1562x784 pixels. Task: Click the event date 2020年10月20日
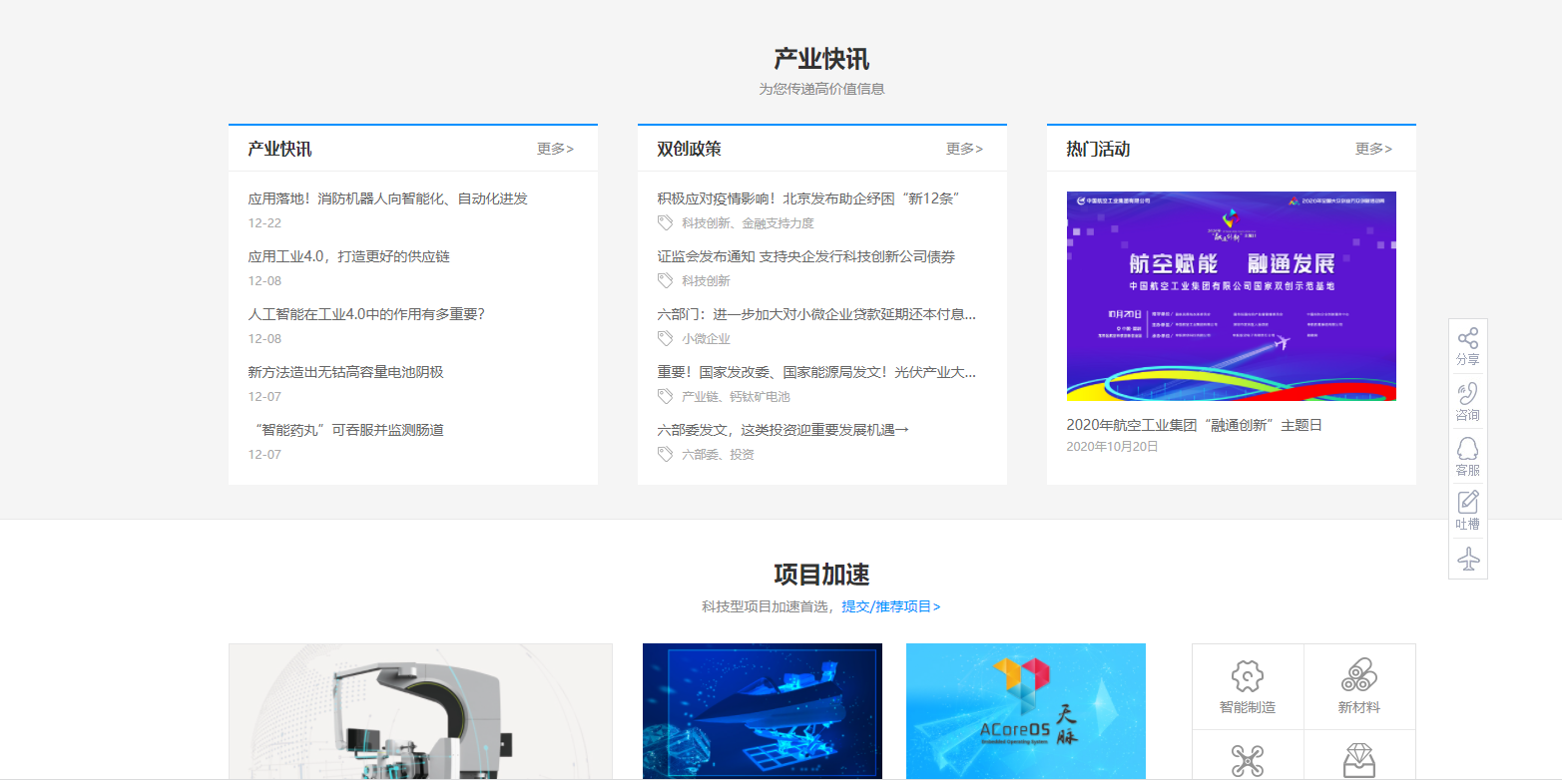(1112, 447)
